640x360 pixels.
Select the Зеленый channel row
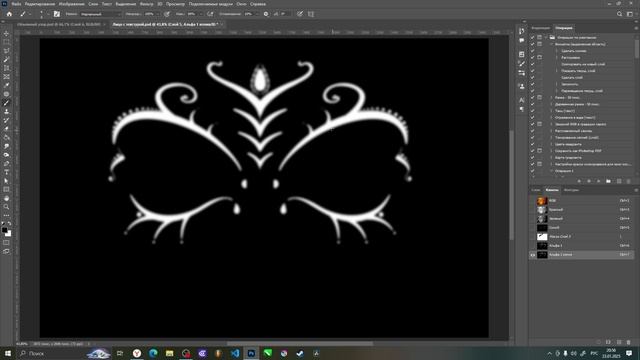pyautogui.click(x=582, y=219)
